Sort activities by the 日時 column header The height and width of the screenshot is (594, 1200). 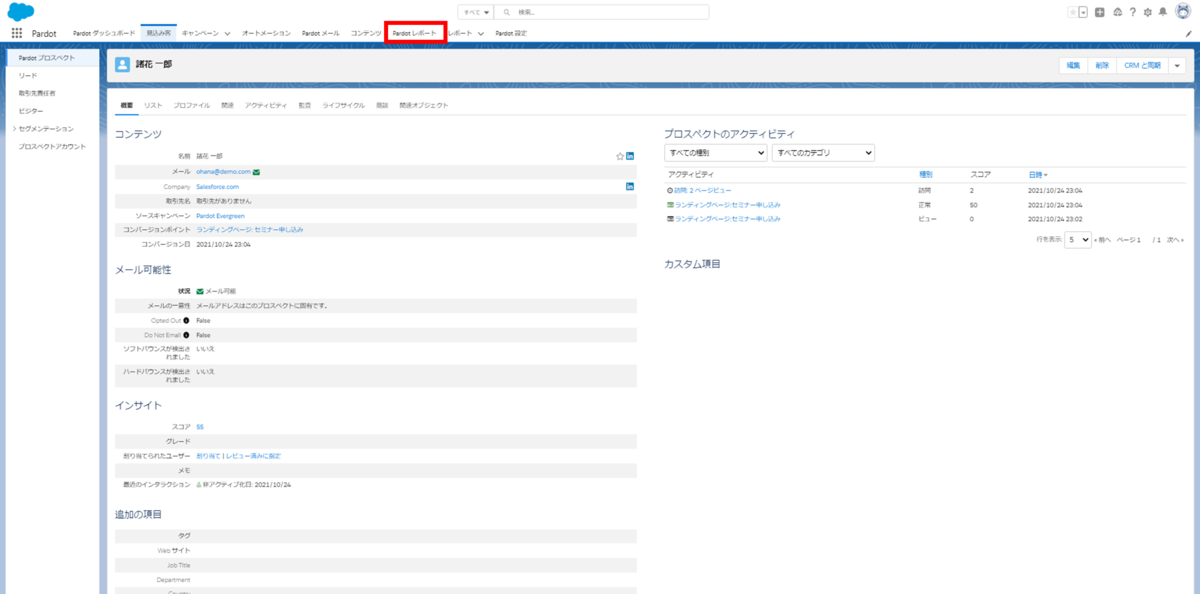click(1038, 174)
